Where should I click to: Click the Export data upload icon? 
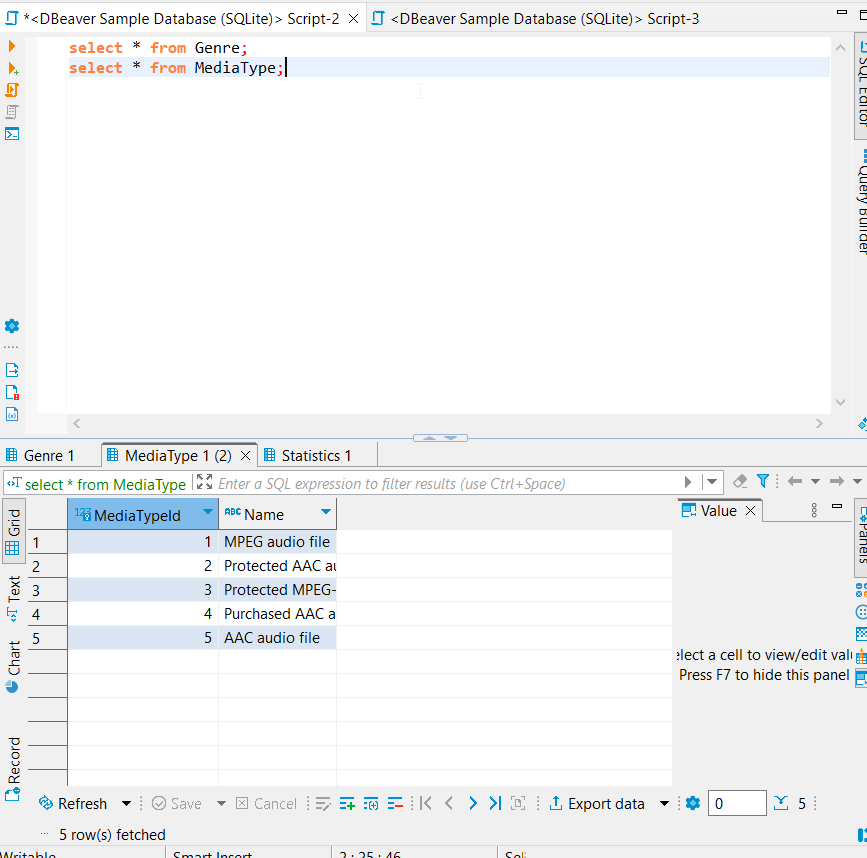[556, 803]
